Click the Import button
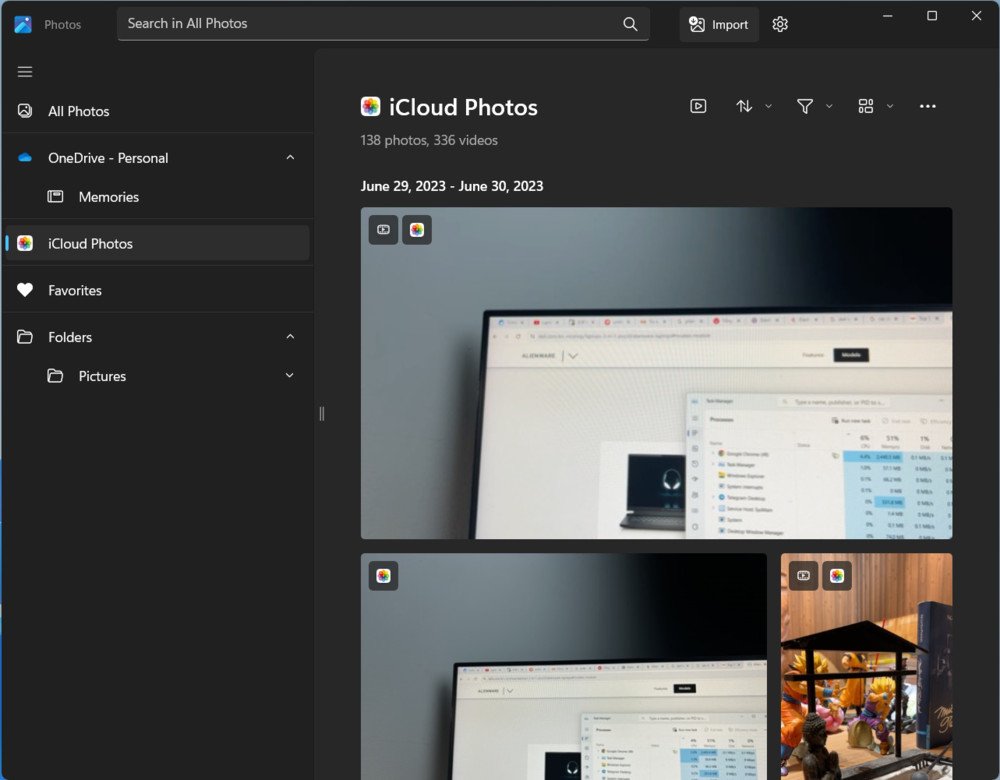The height and width of the screenshot is (780, 1000). point(719,24)
